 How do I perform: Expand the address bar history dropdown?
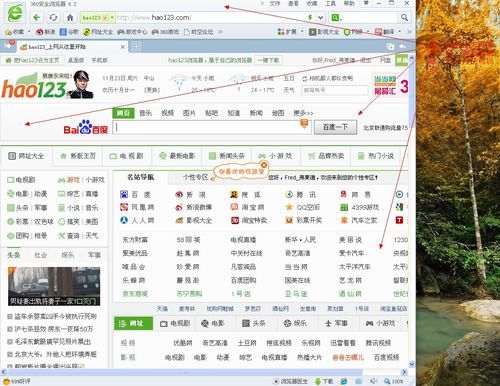pyautogui.click(x=320, y=17)
